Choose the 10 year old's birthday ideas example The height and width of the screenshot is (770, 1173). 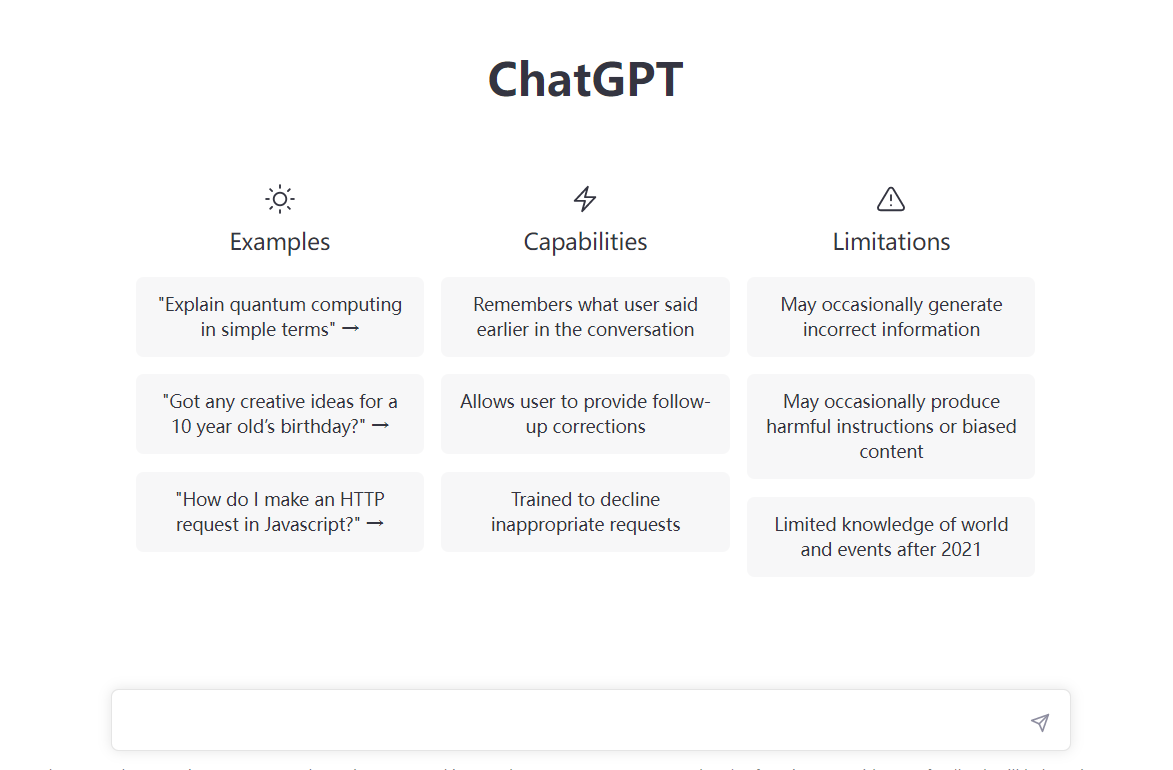280,414
